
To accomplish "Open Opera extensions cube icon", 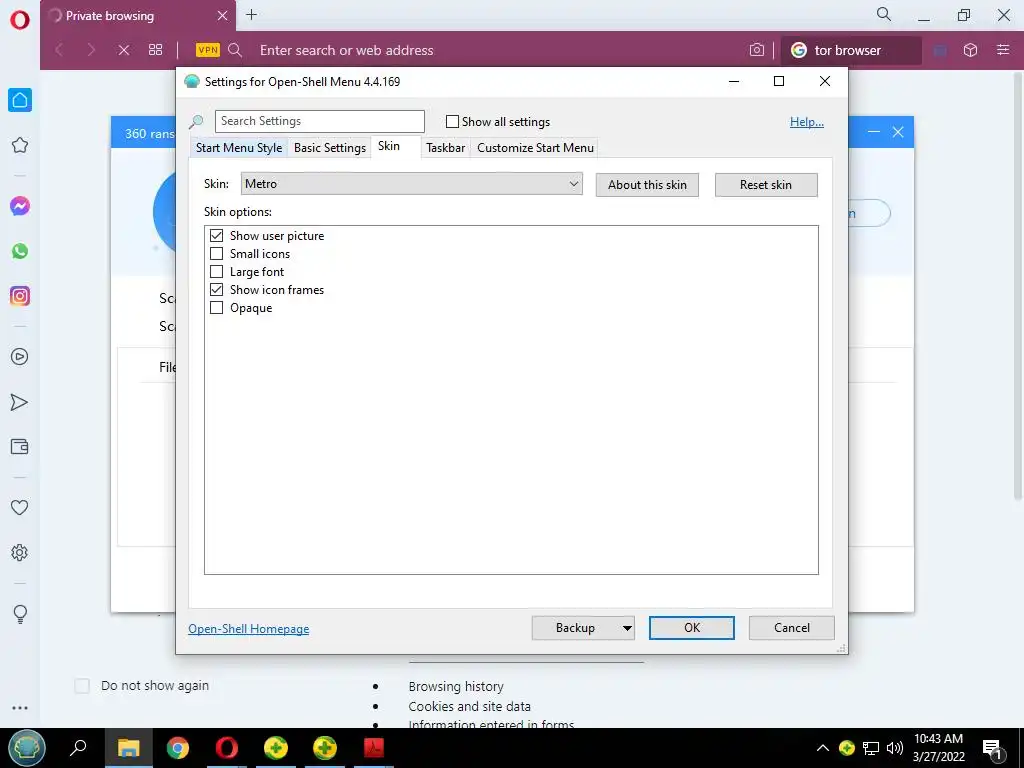I will [x=970, y=50].
